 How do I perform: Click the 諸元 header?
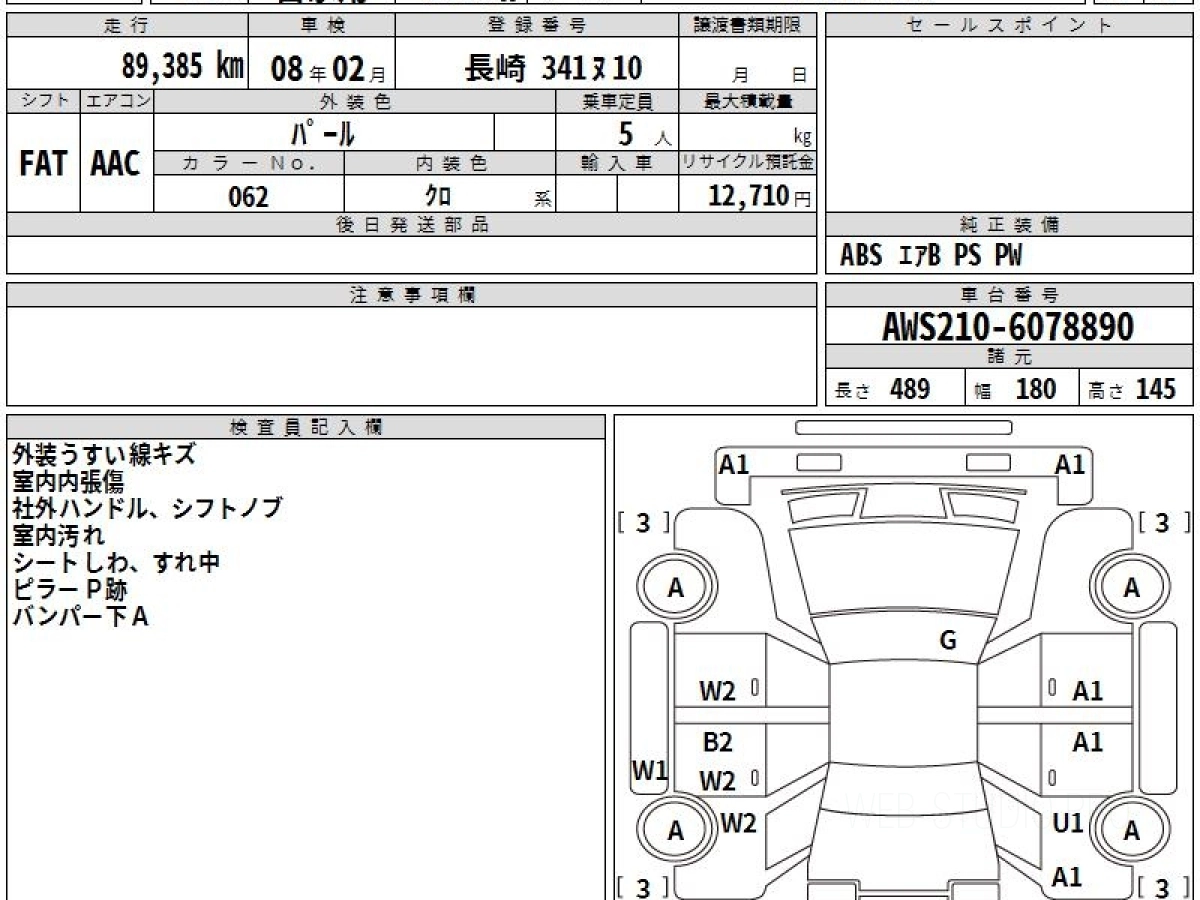pos(1009,357)
